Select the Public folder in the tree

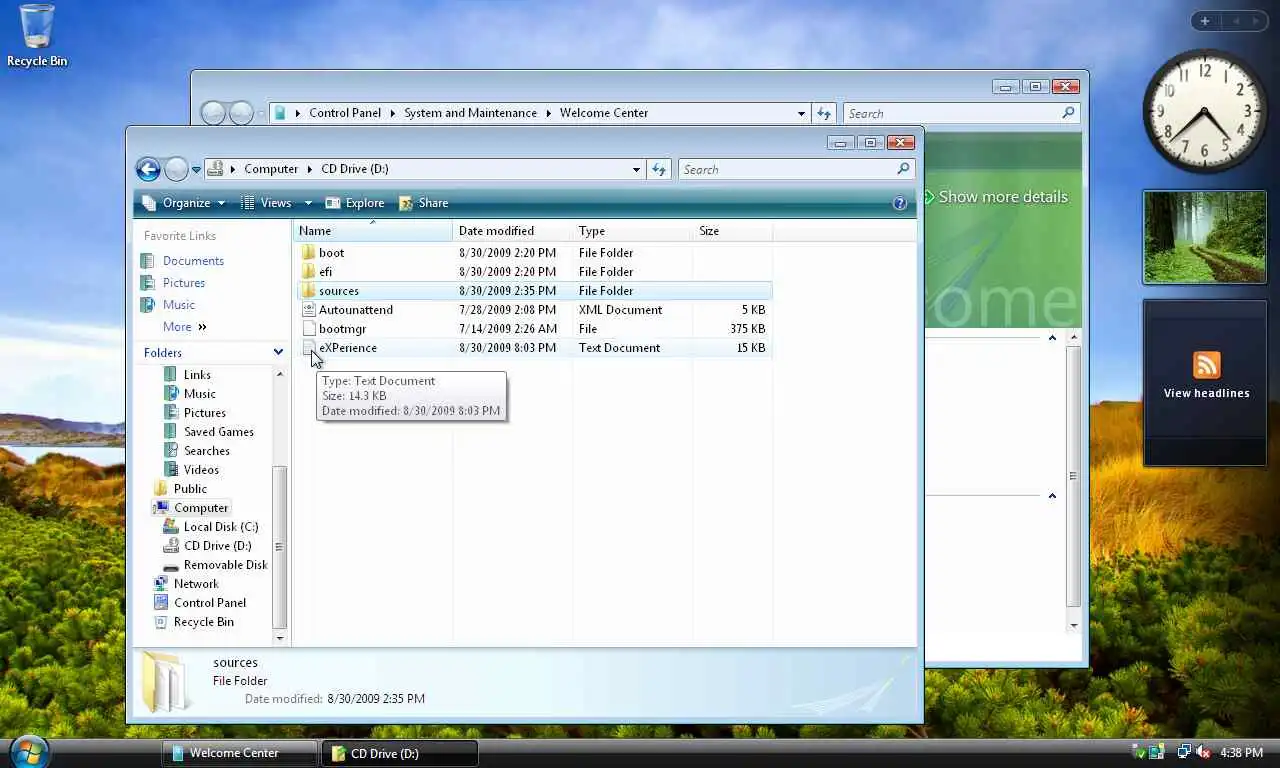[180, 489]
